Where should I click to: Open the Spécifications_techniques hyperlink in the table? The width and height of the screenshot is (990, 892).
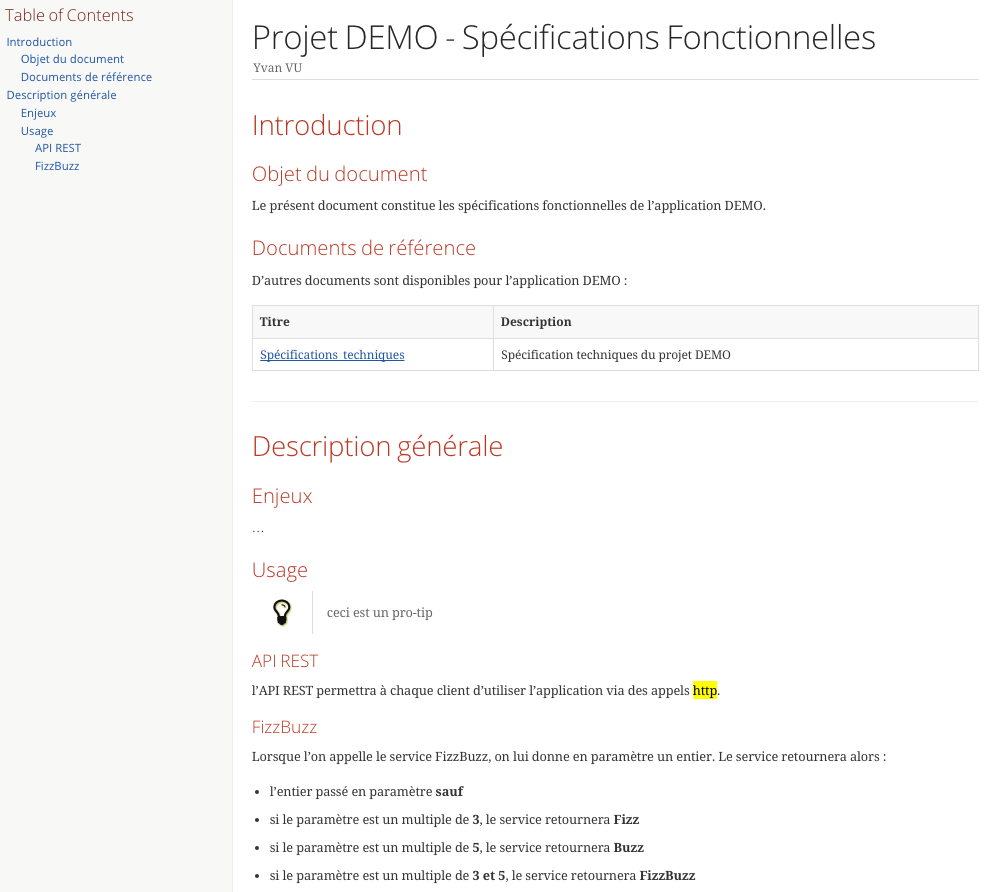(332, 354)
